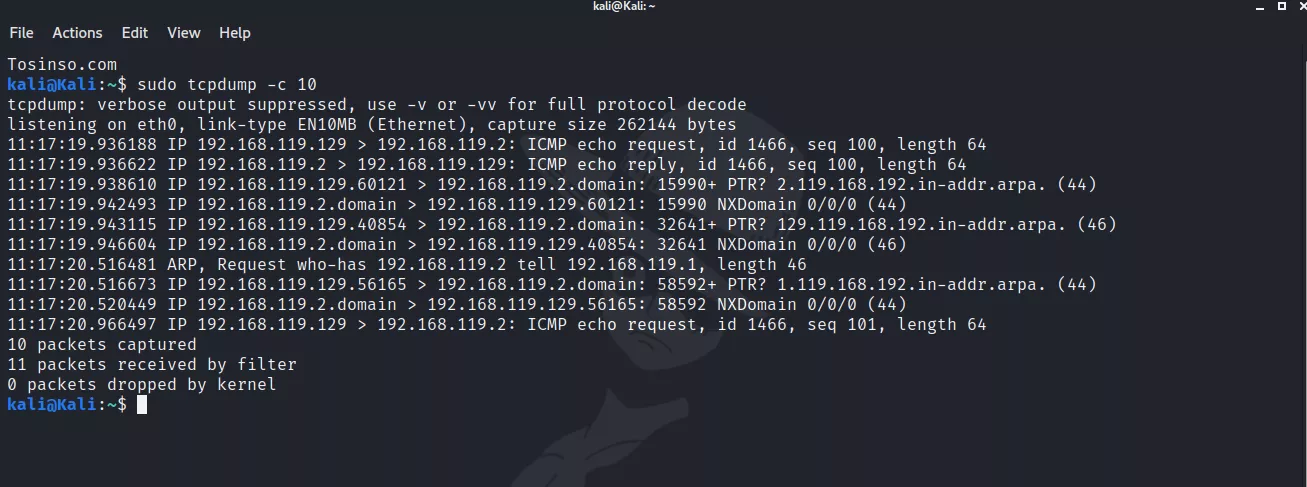
Task: Click the 'listening on eth0' line
Action: click(x=371, y=124)
